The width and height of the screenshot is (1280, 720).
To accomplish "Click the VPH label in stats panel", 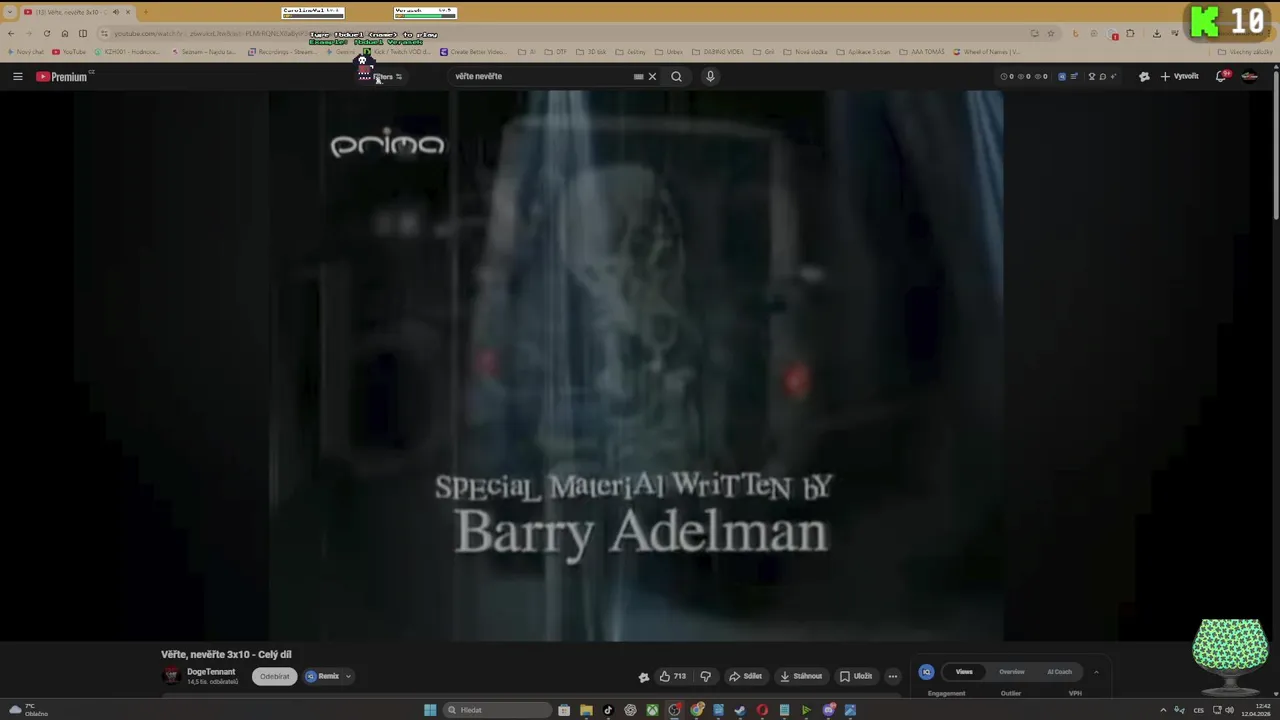I will [1075, 693].
